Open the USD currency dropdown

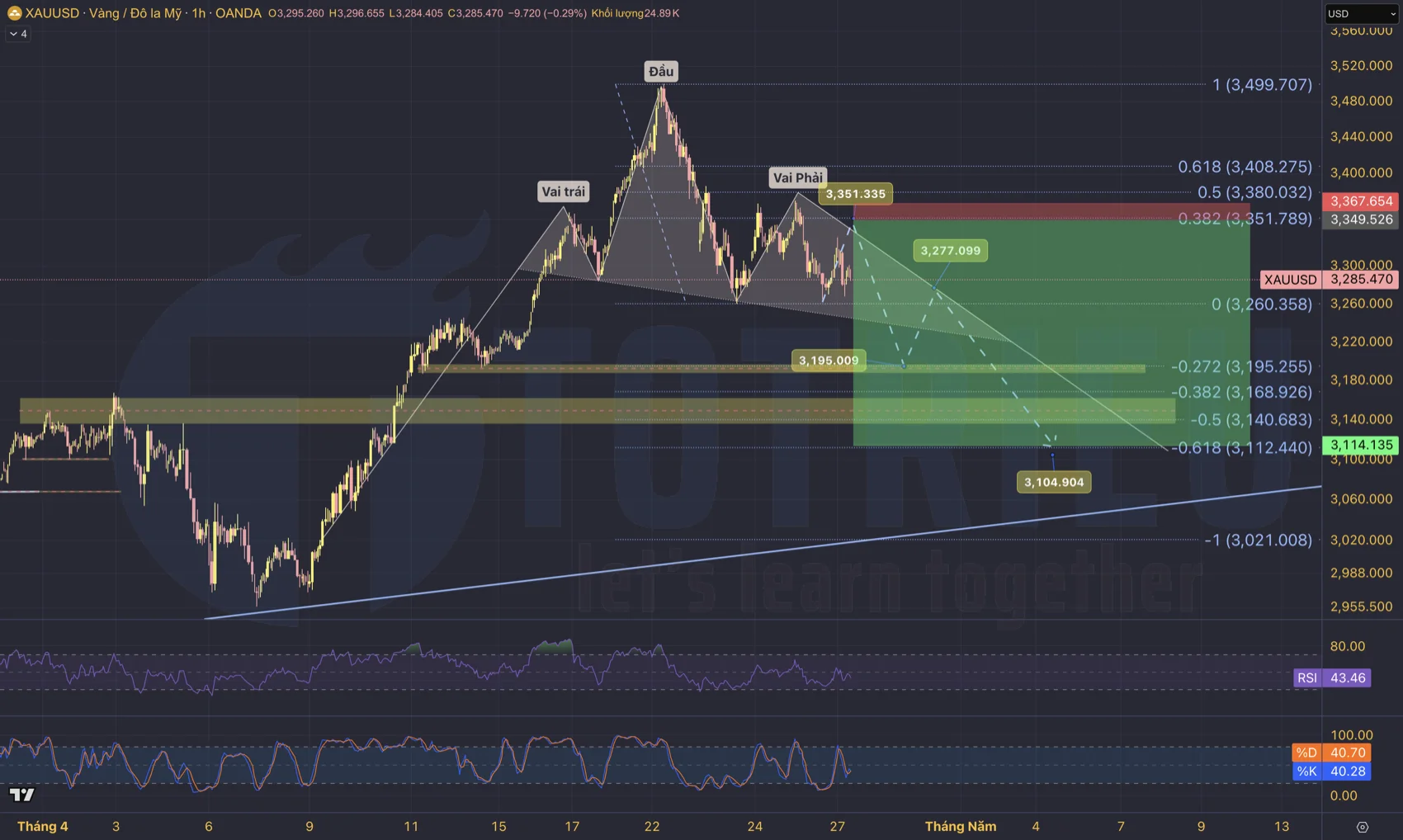click(x=1361, y=13)
